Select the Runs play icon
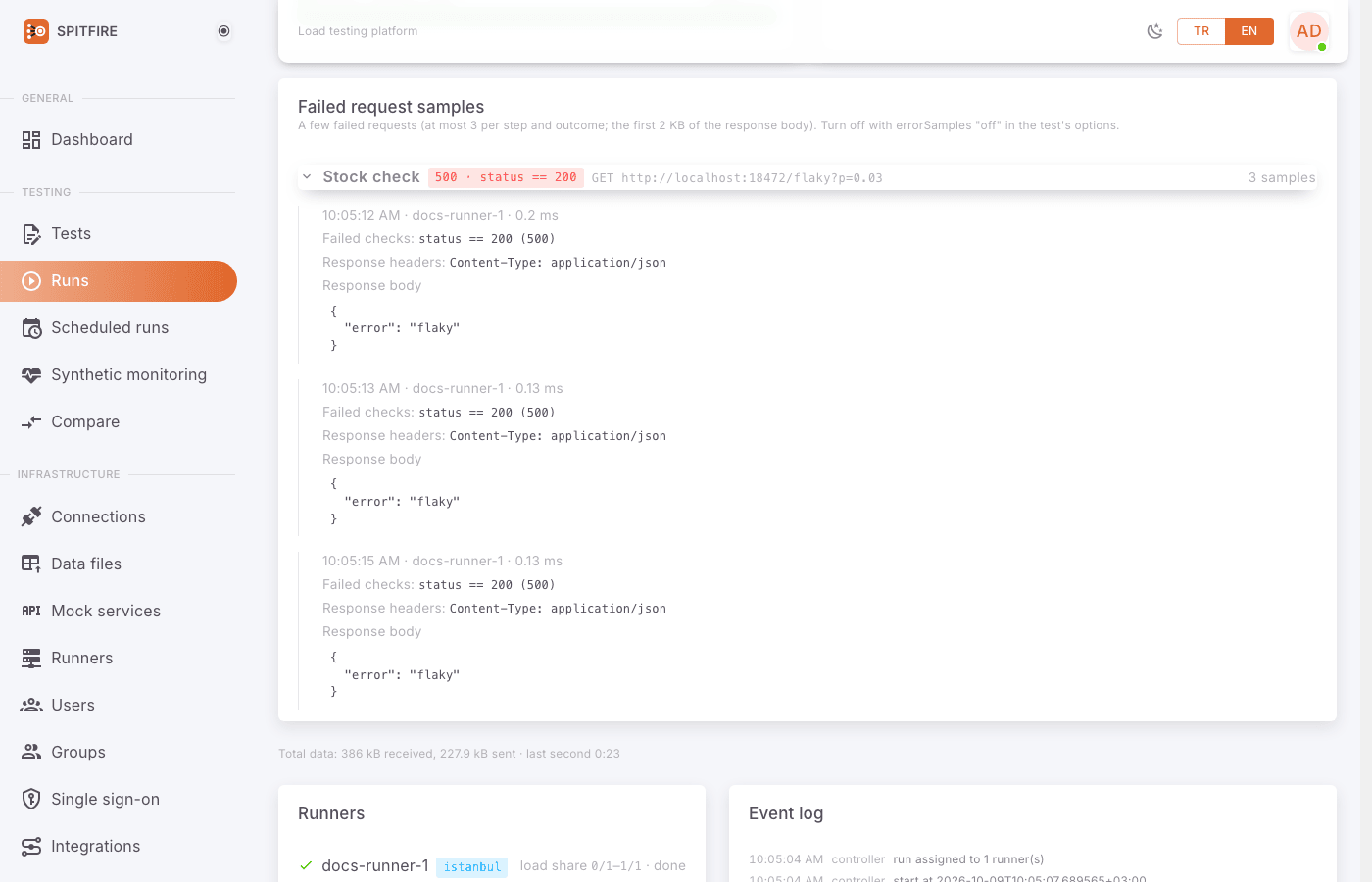This screenshot has height=882, width=1372. (31, 281)
